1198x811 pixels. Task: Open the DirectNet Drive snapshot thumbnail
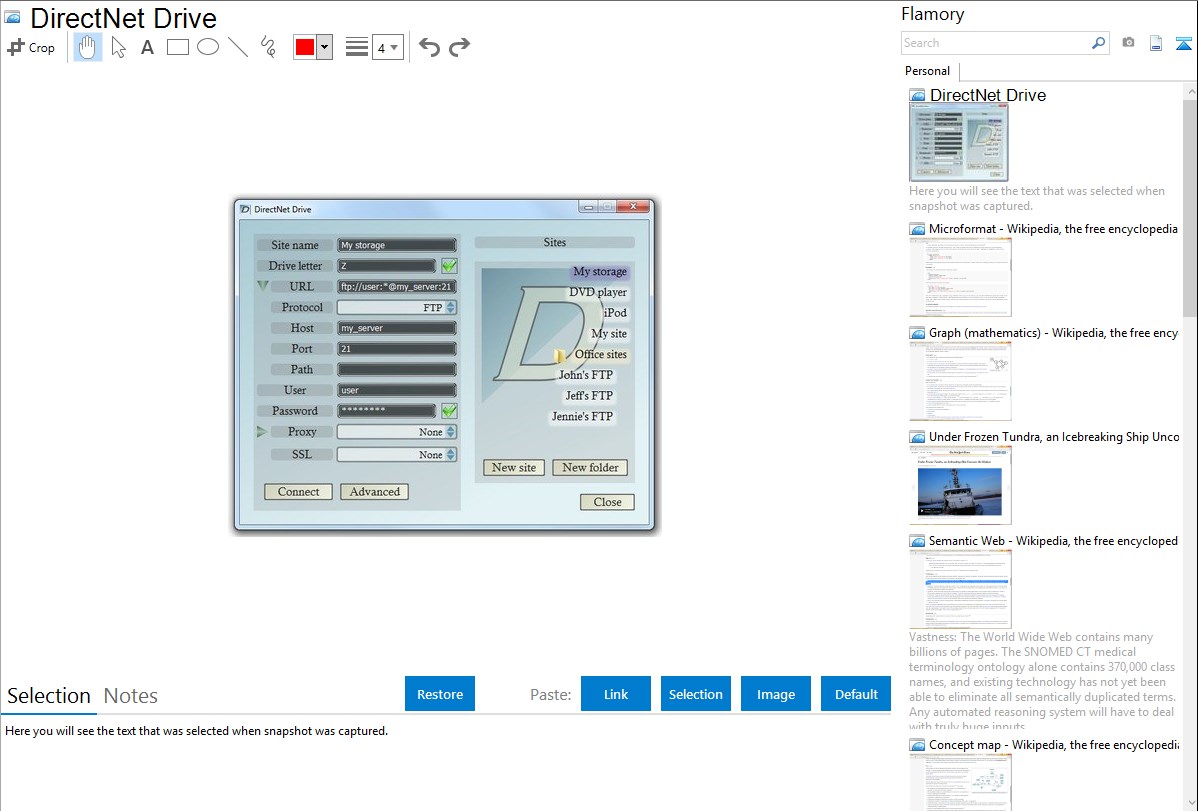pyautogui.click(x=959, y=143)
